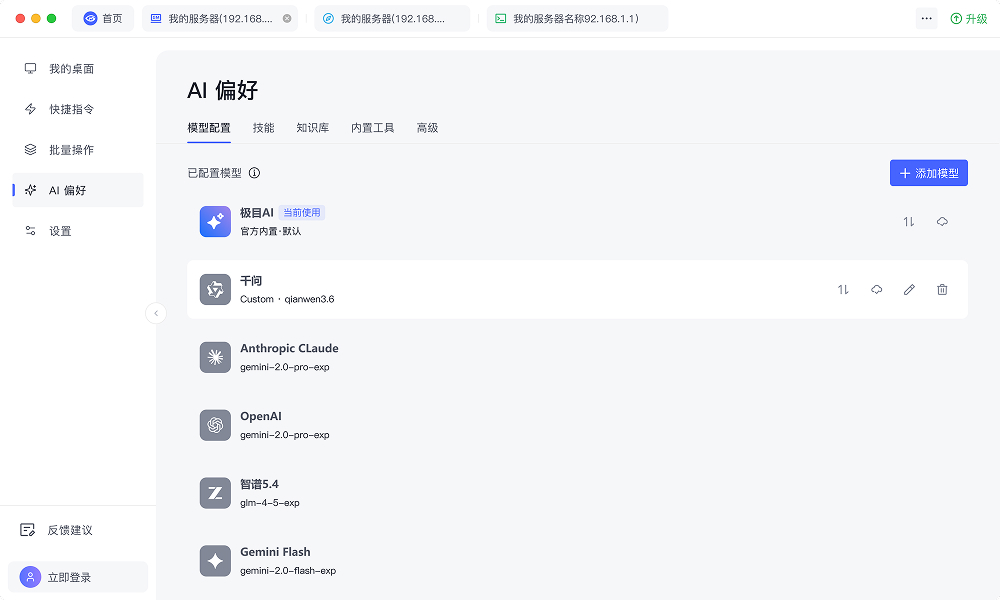Screen dimensions: 1000x600
Task: Collapse the sidebar with chevron button
Action: (x=156, y=313)
